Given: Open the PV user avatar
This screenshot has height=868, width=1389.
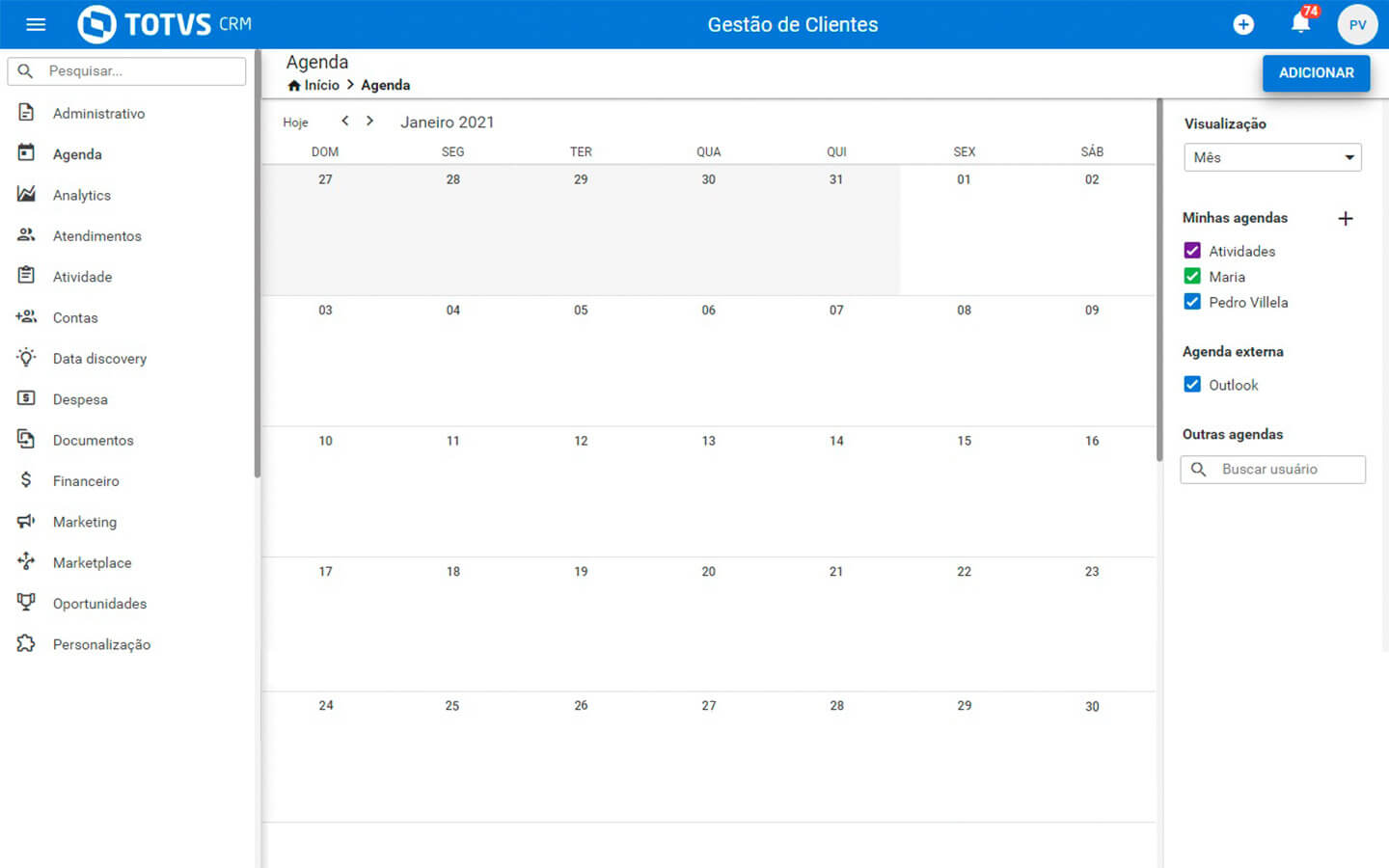Looking at the screenshot, I should 1357,24.
